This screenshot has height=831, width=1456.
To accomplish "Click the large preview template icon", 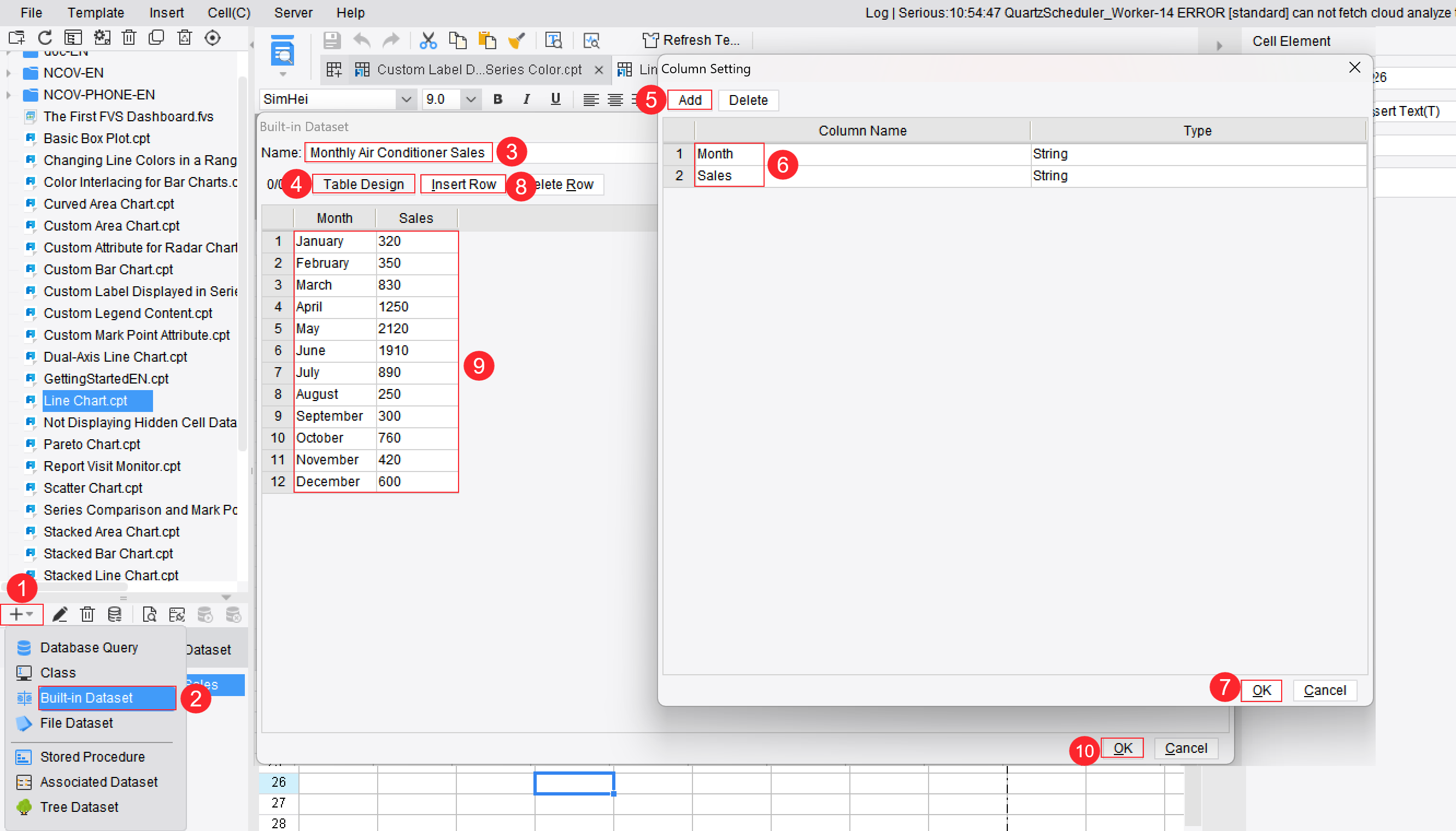I will [x=283, y=51].
